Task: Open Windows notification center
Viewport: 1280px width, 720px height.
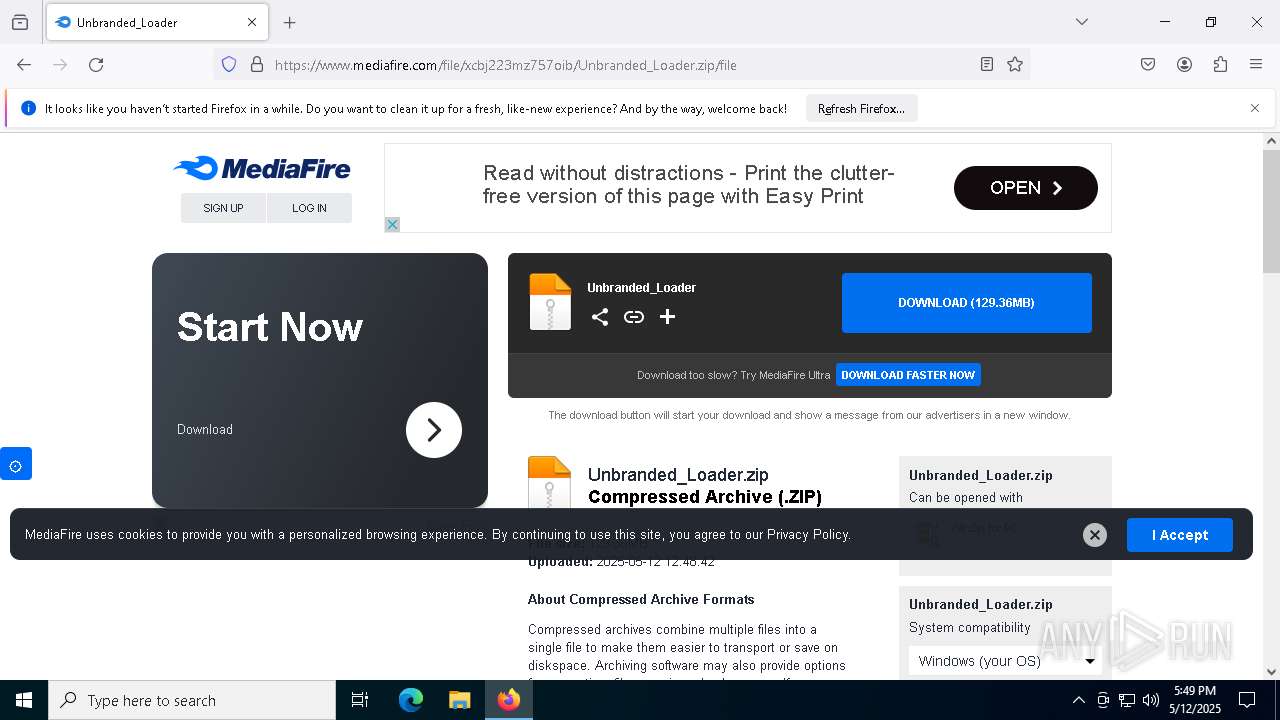Action: tap(1247, 700)
